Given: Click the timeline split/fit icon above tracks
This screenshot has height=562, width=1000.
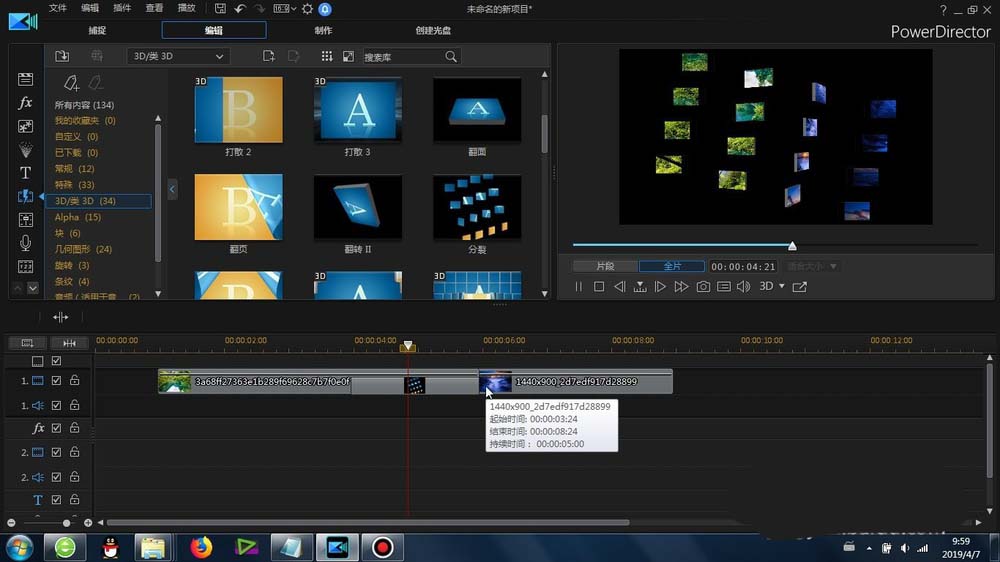Looking at the screenshot, I should tap(61, 317).
